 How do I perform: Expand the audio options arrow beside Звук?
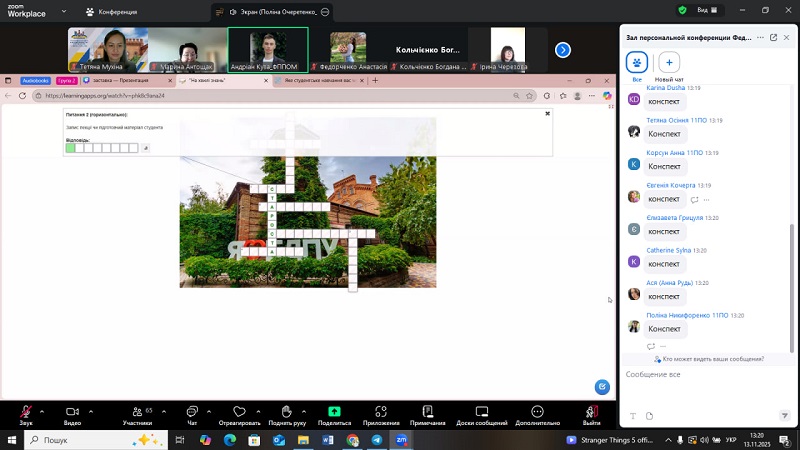pos(43,410)
